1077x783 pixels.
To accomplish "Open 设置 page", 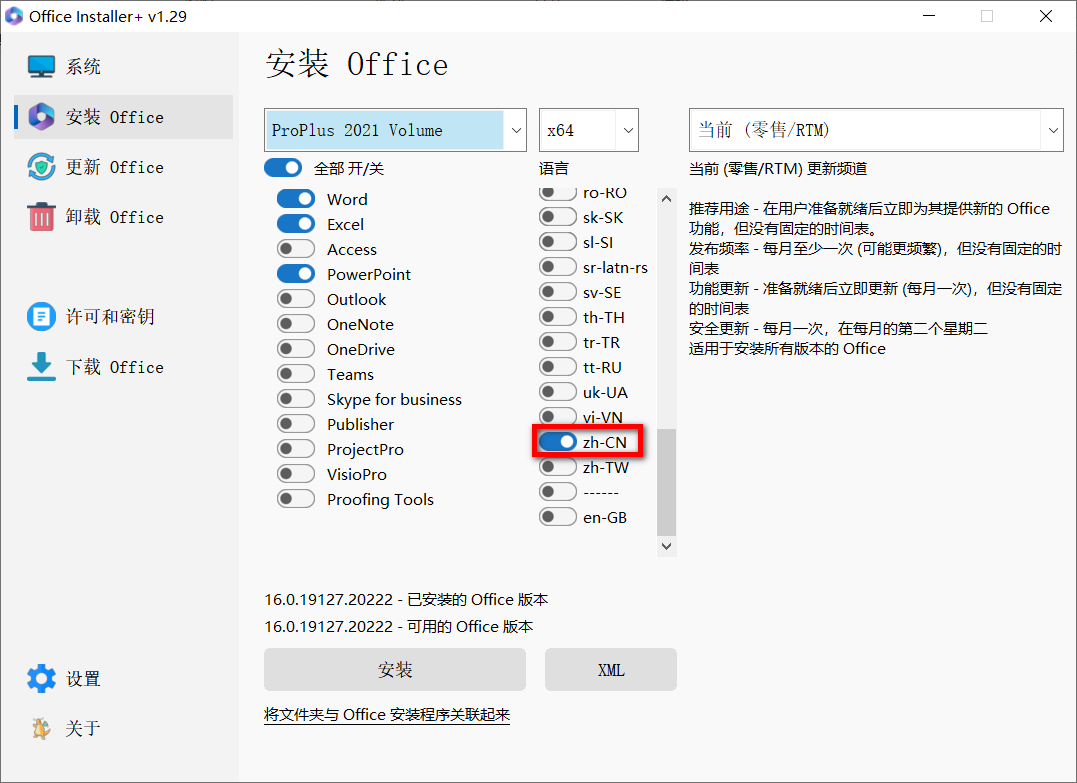I will point(124,679).
